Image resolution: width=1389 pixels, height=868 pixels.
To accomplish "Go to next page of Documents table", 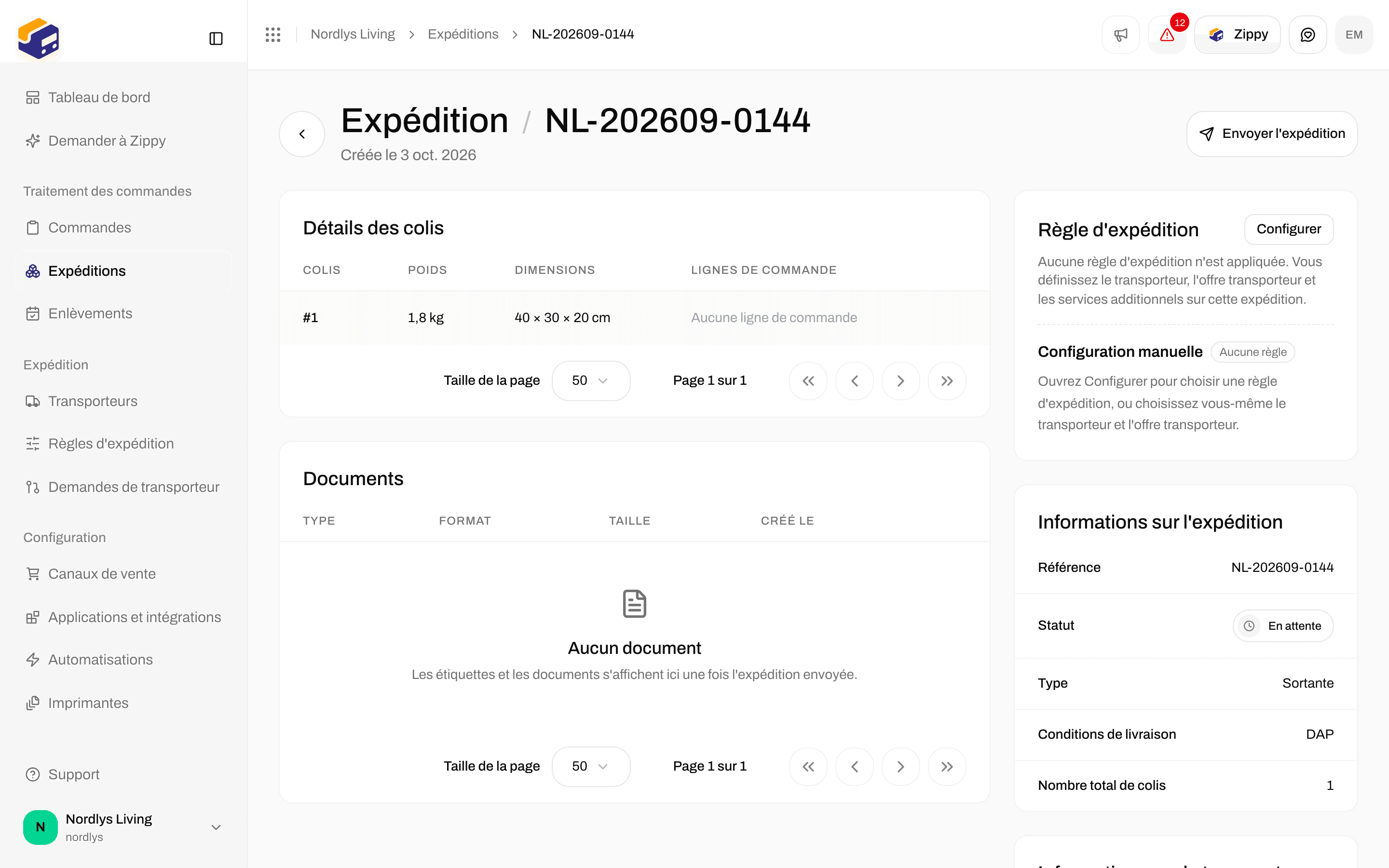I will click(x=900, y=766).
